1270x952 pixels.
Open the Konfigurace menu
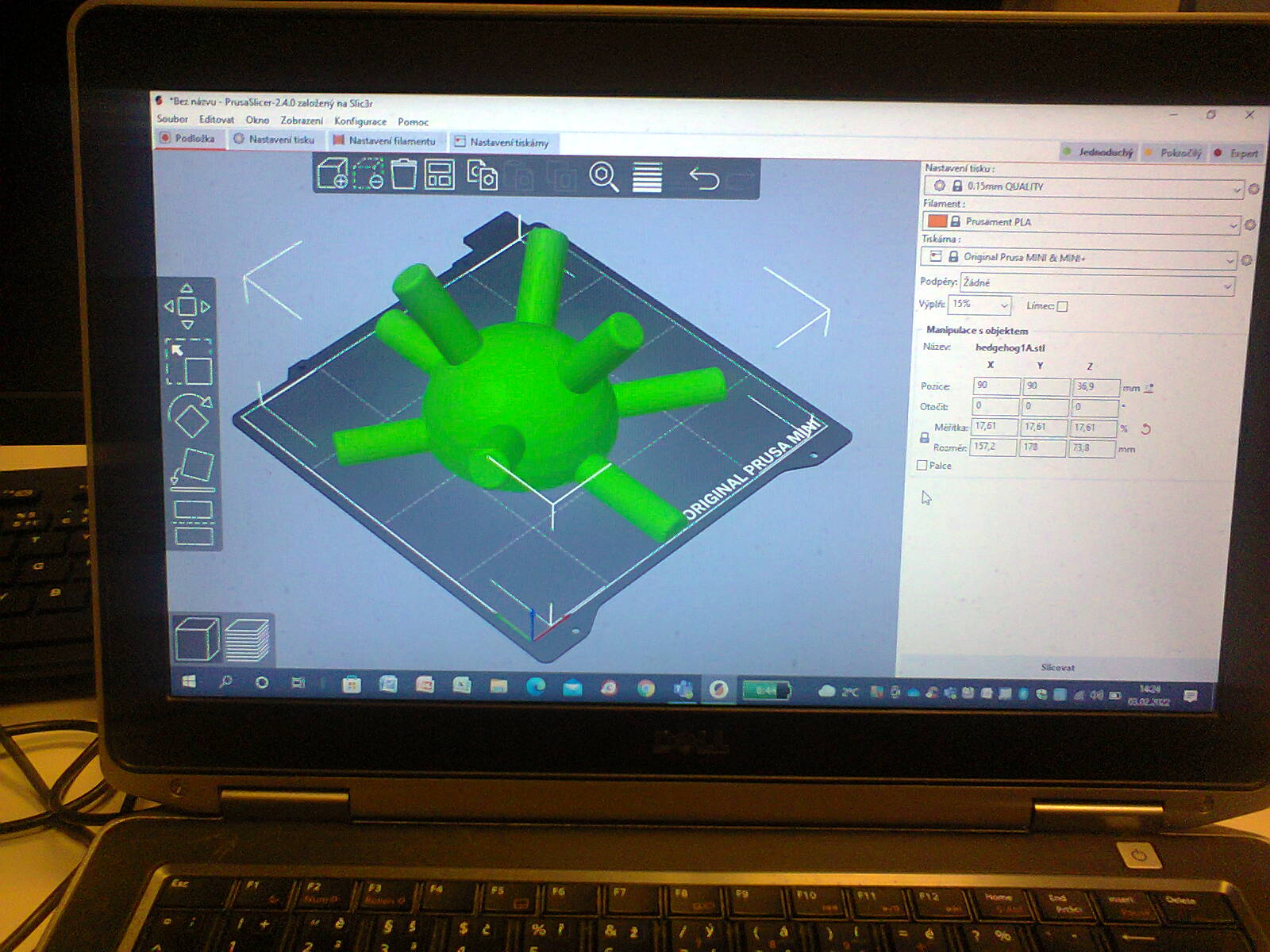pos(360,121)
